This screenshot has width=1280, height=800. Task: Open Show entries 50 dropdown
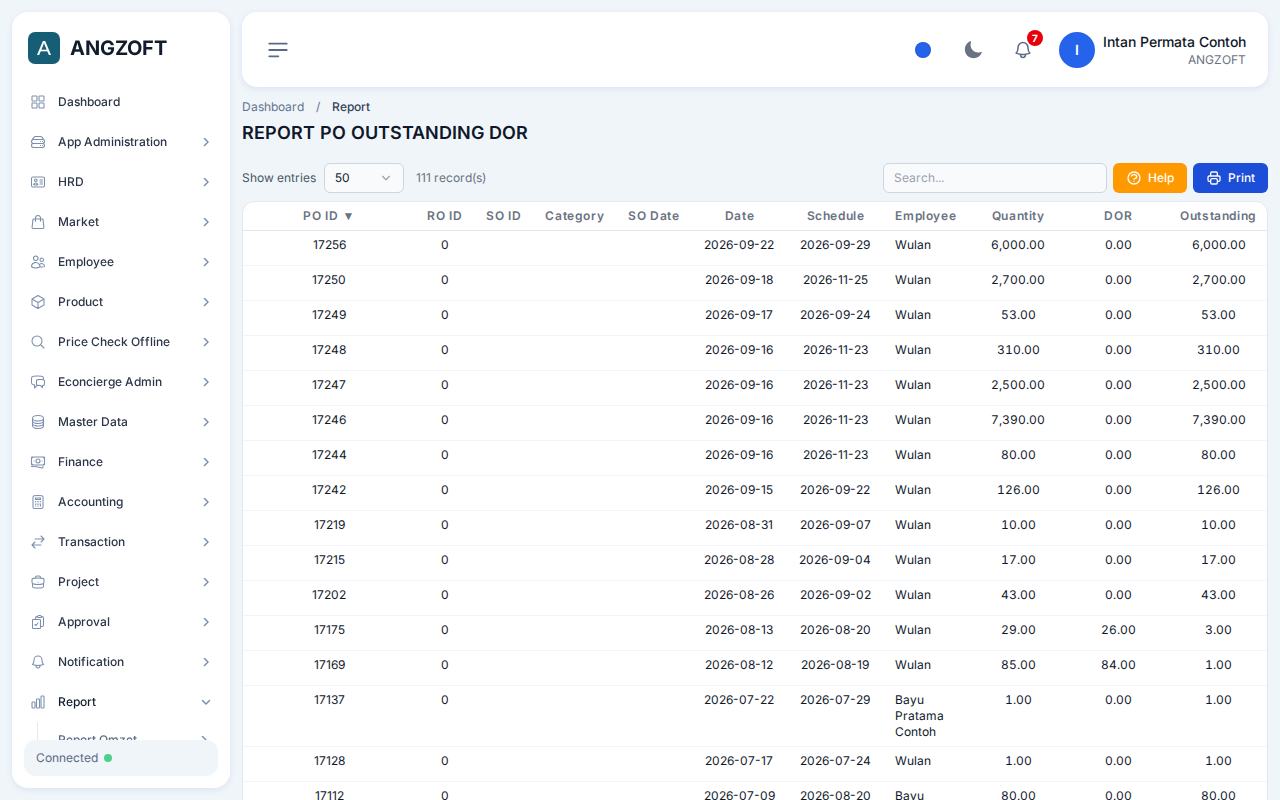point(364,178)
